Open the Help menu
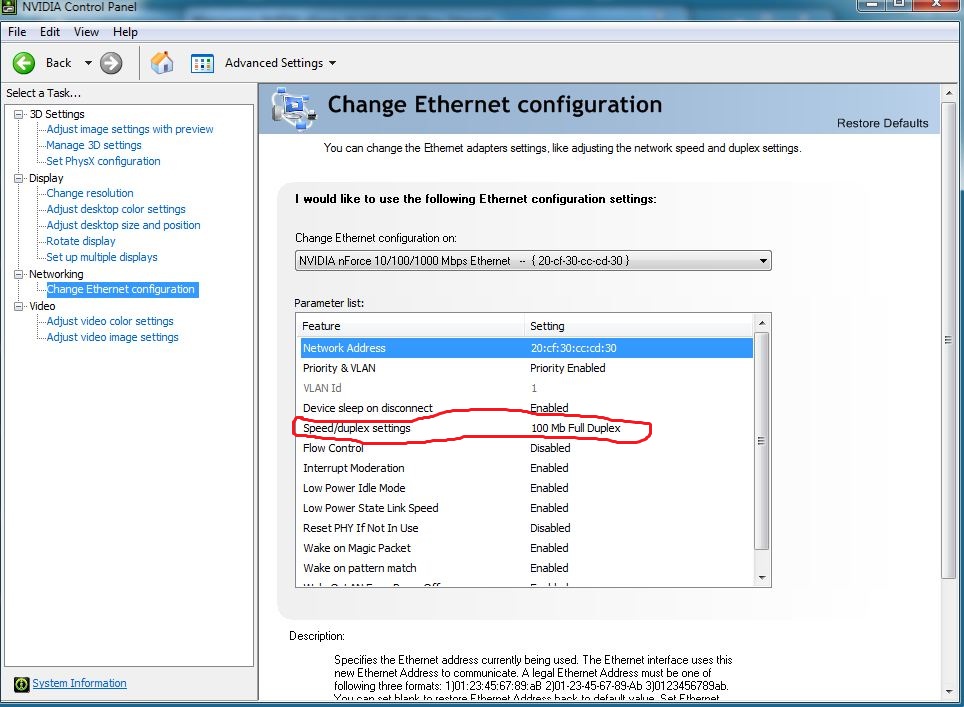This screenshot has width=964, height=707. [125, 32]
